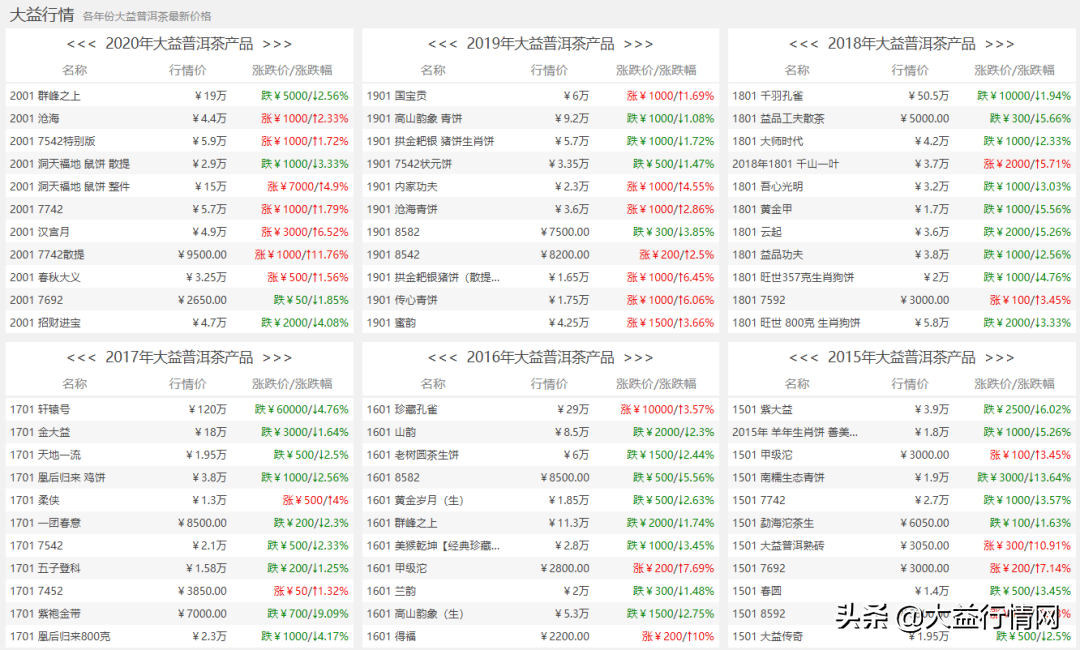Screen dimensions: 1080x650
Task: Select the 1701 五子登科 entry
Action: [x=45, y=568]
